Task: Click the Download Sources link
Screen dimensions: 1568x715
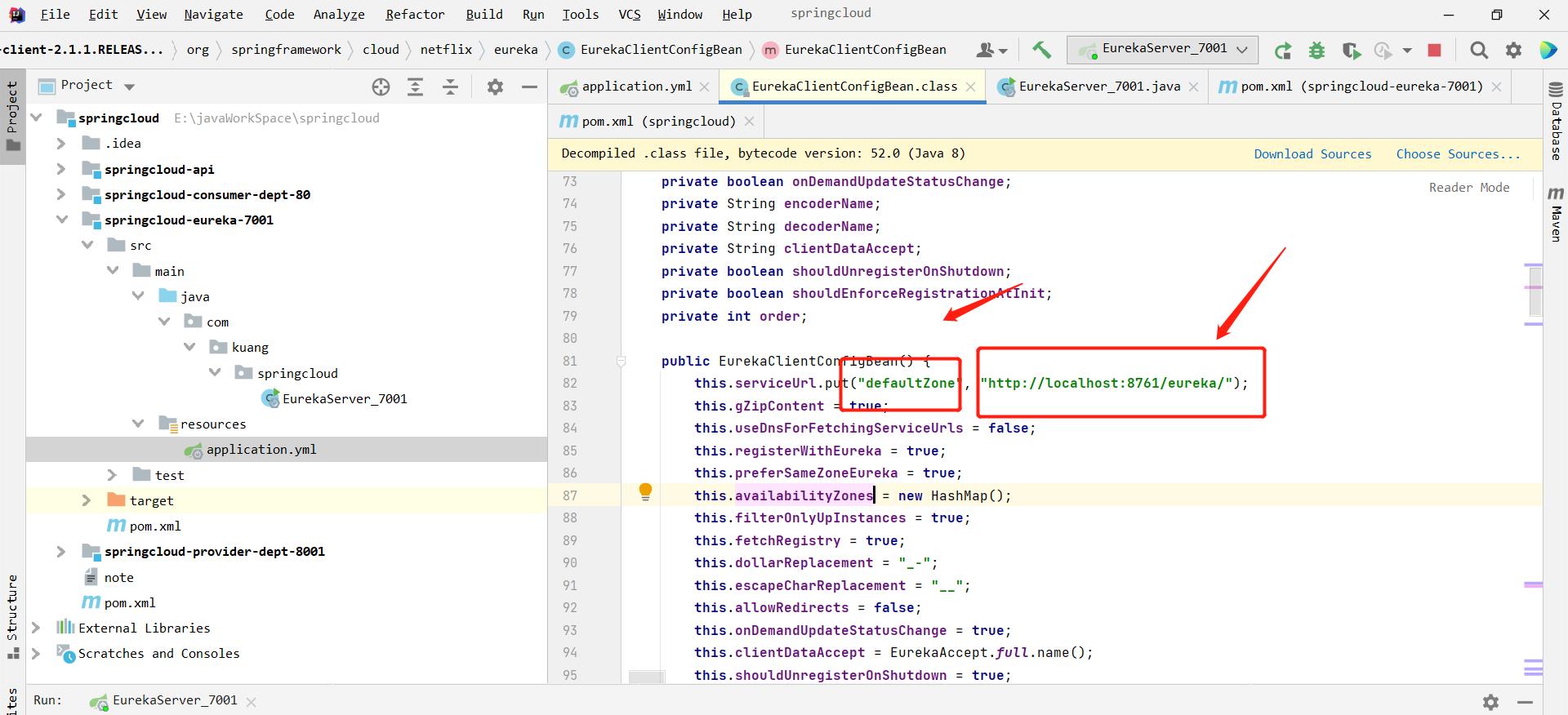Action: click(x=1312, y=153)
